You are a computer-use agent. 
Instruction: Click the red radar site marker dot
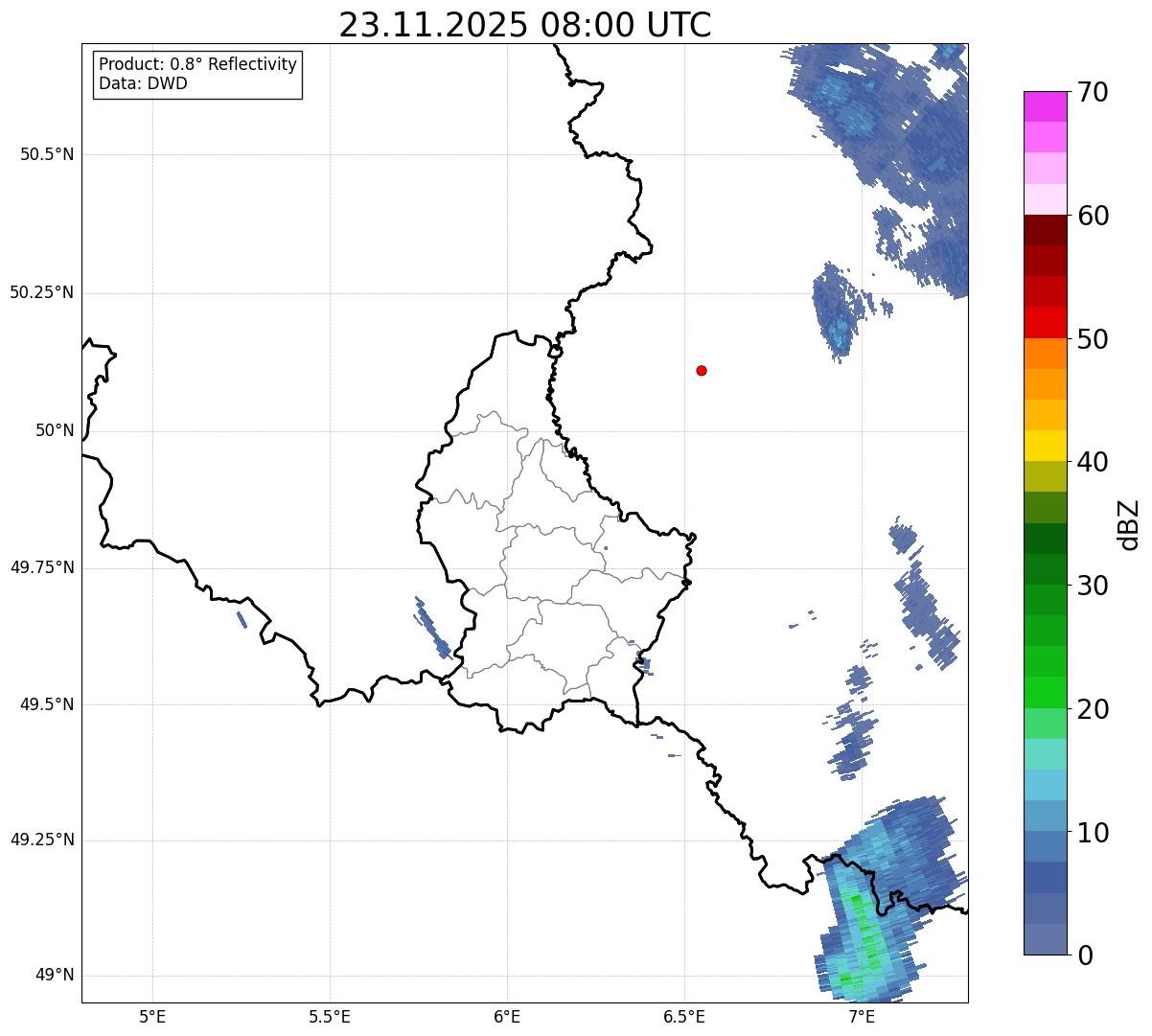[x=702, y=370]
